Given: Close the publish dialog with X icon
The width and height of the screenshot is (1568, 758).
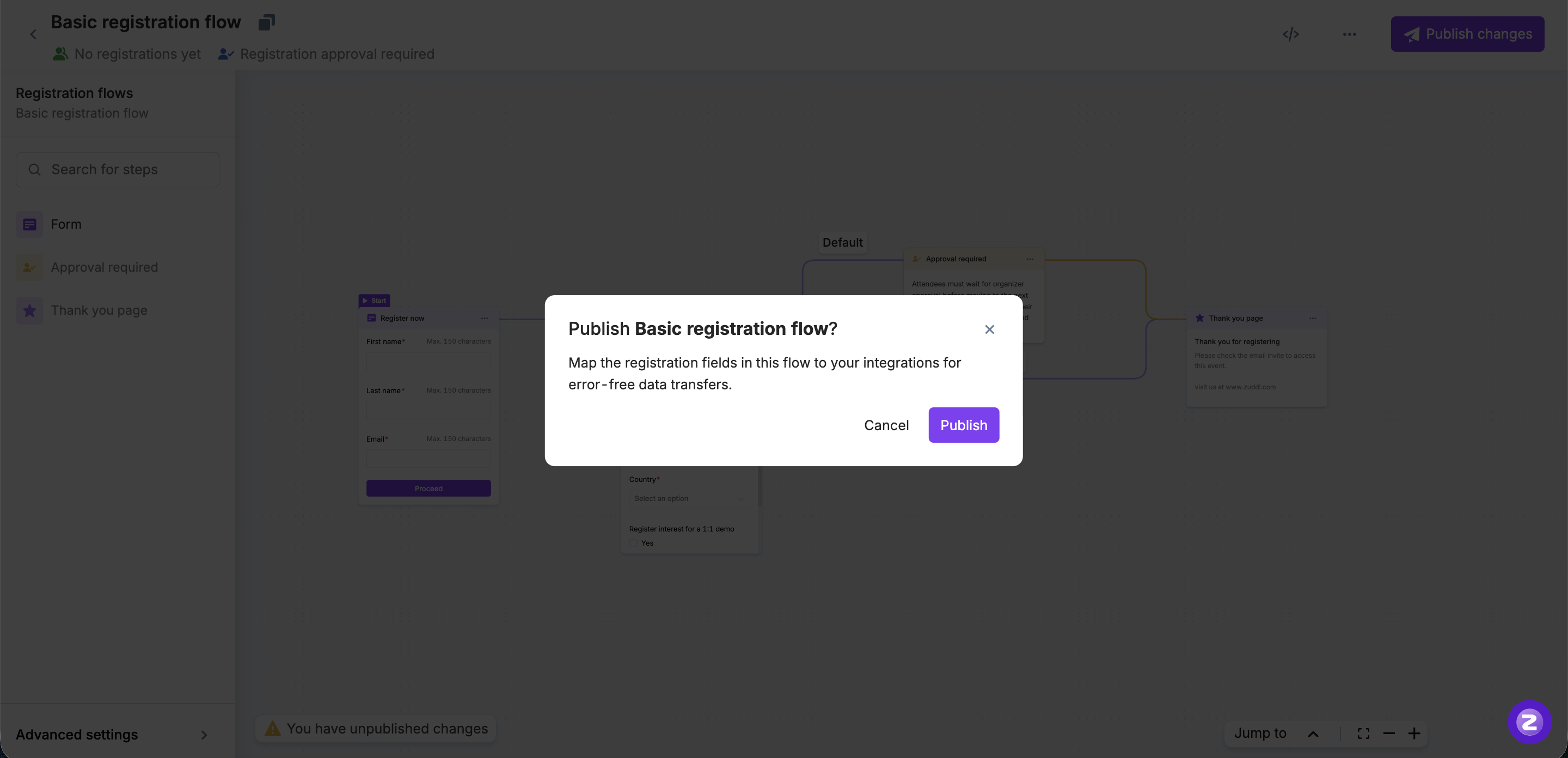Looking at the screenshot, I should [x=989, y=329].
